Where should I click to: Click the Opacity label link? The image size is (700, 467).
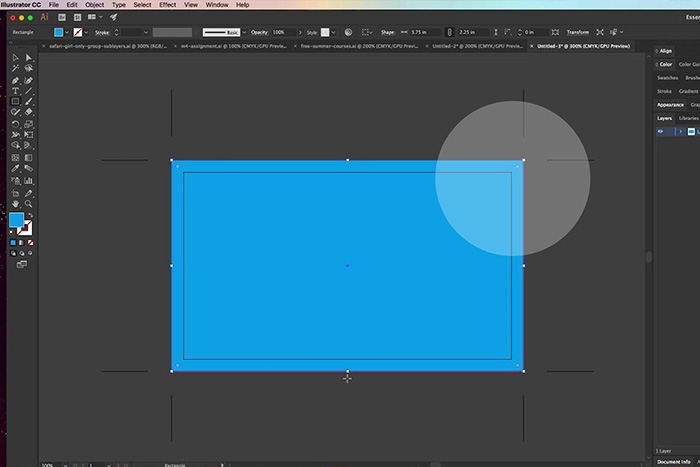click(259, 32)
